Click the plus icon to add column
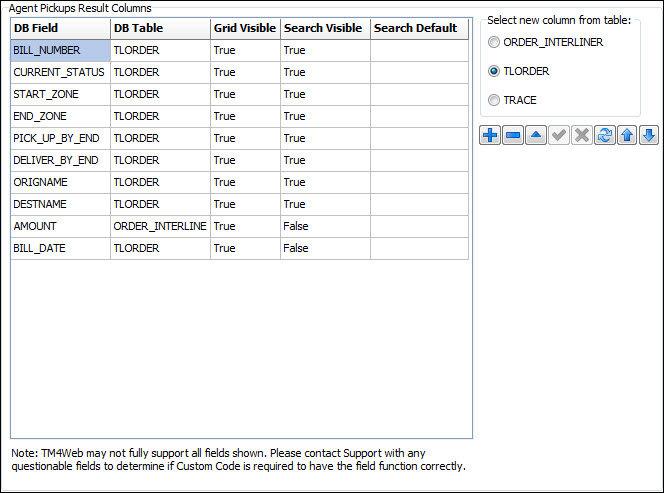This screenshot has width=664, height=493. pyautogui.click(x=490, y=136)
